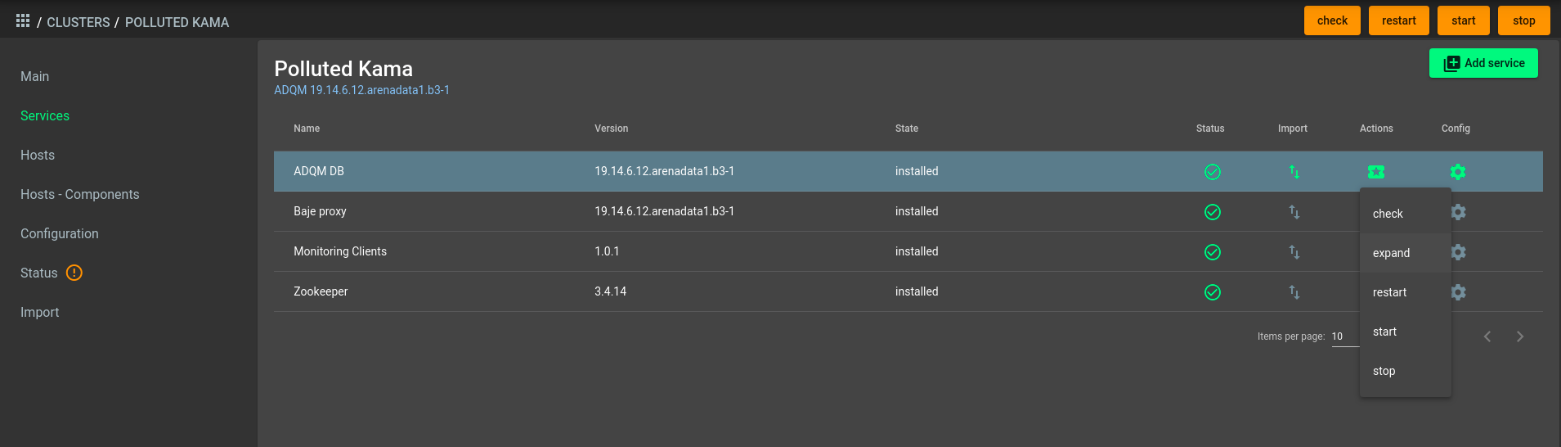Navigate to CLUSTERS breadcrumb link
Screen dimensions: 1561x447
[x=78, y=21]
